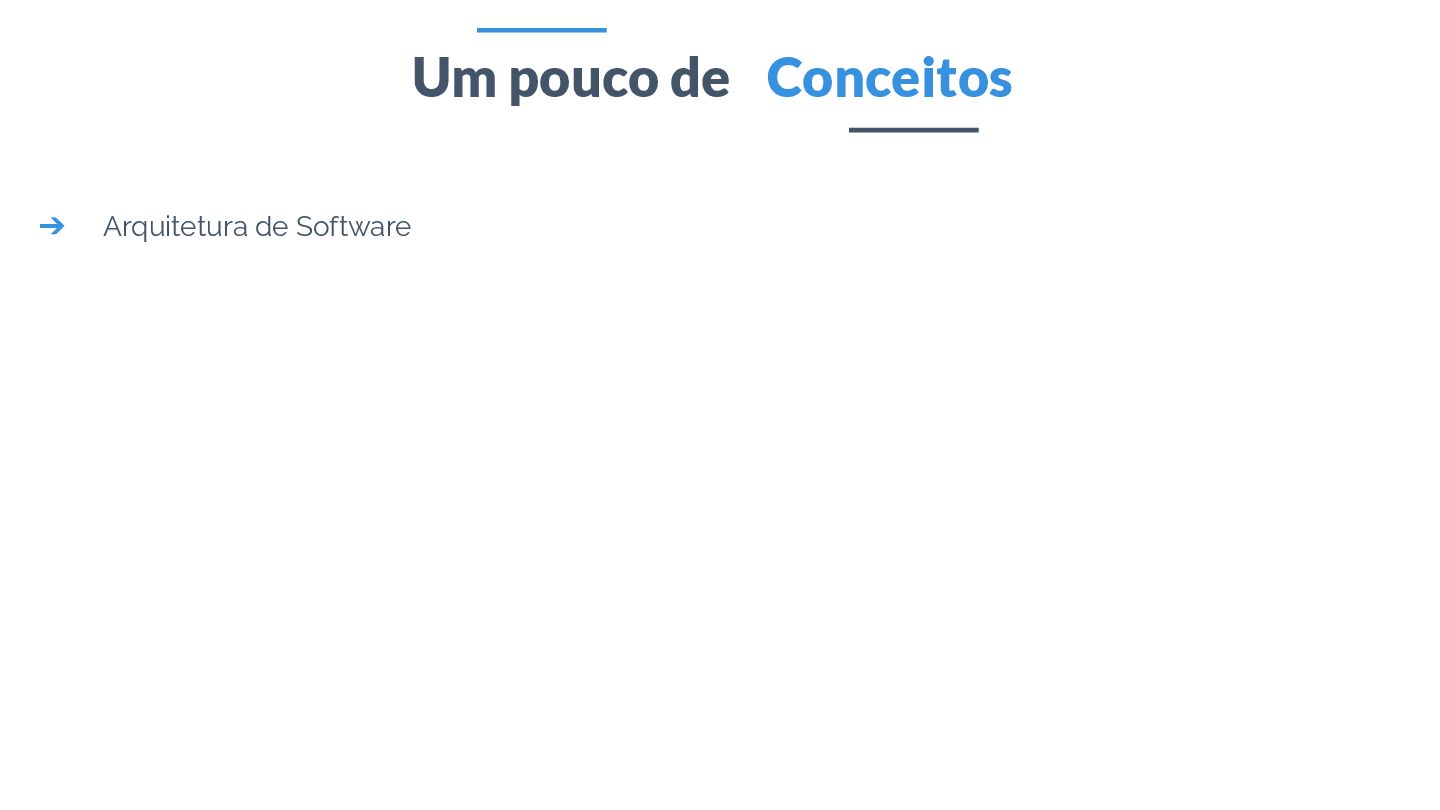
Task: Click the word de in the title
Action: [700, 78]
